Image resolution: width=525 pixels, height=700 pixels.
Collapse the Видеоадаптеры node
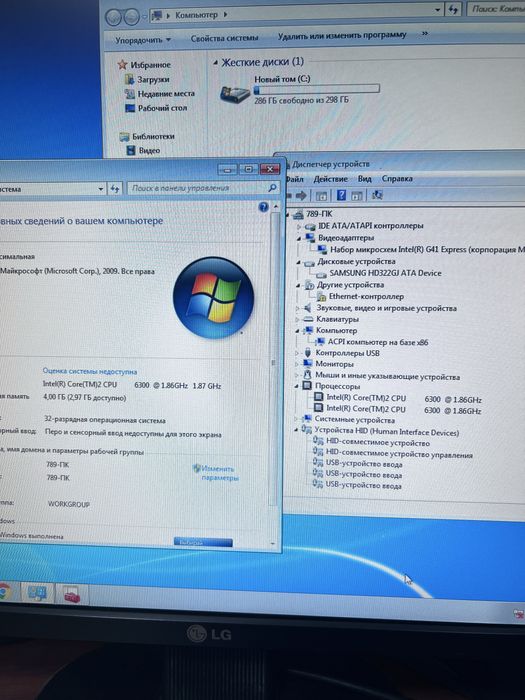click(298, 238)
